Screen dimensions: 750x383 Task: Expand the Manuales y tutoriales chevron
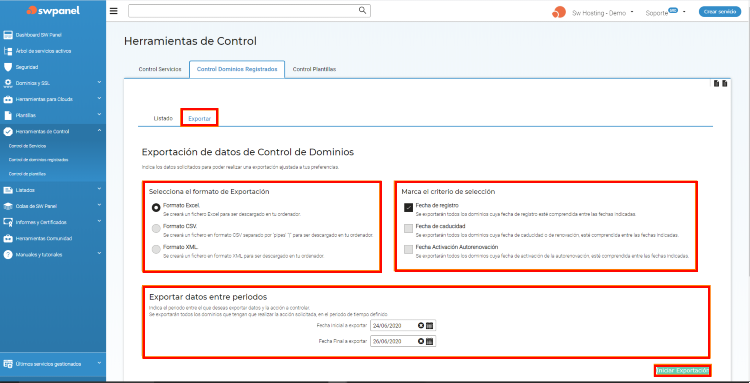click(99, 253)
